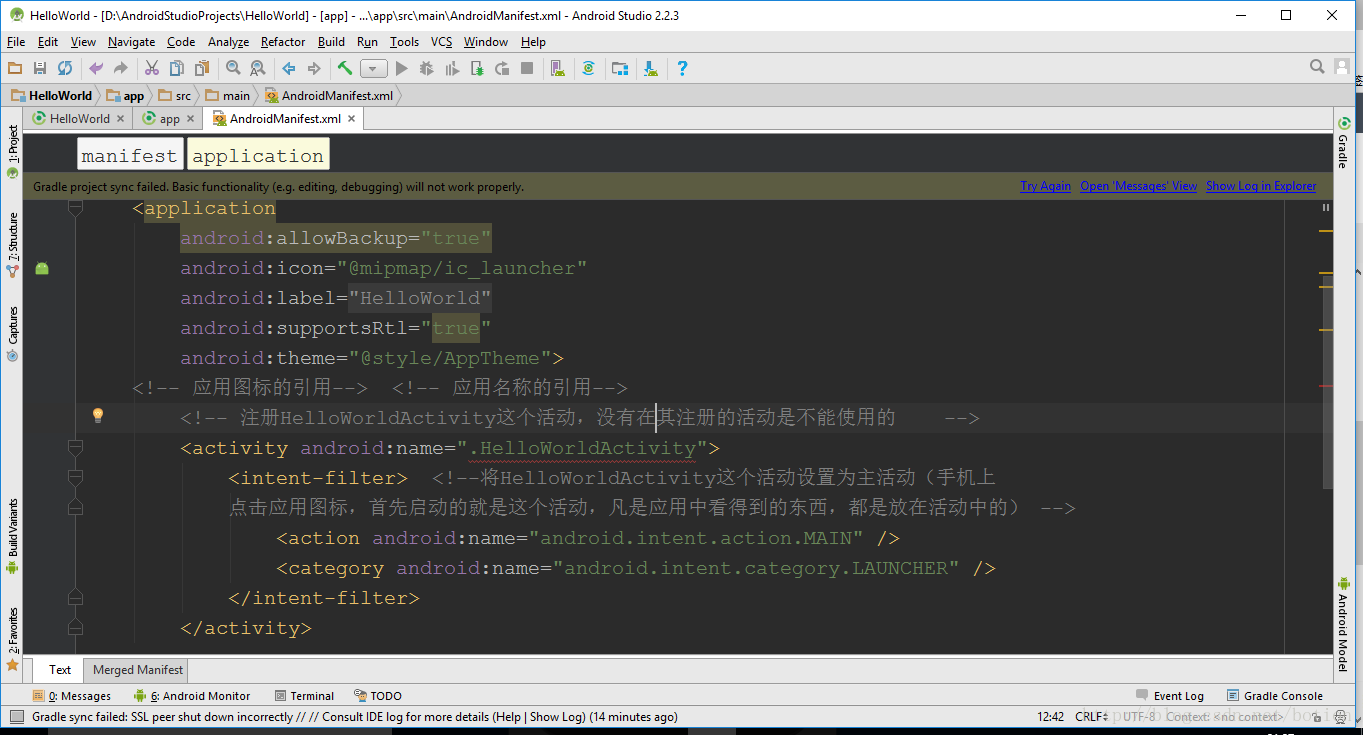Open the Analyze menu
The height and width of the screenshot is (735, 1363).
tap(229, 42)
